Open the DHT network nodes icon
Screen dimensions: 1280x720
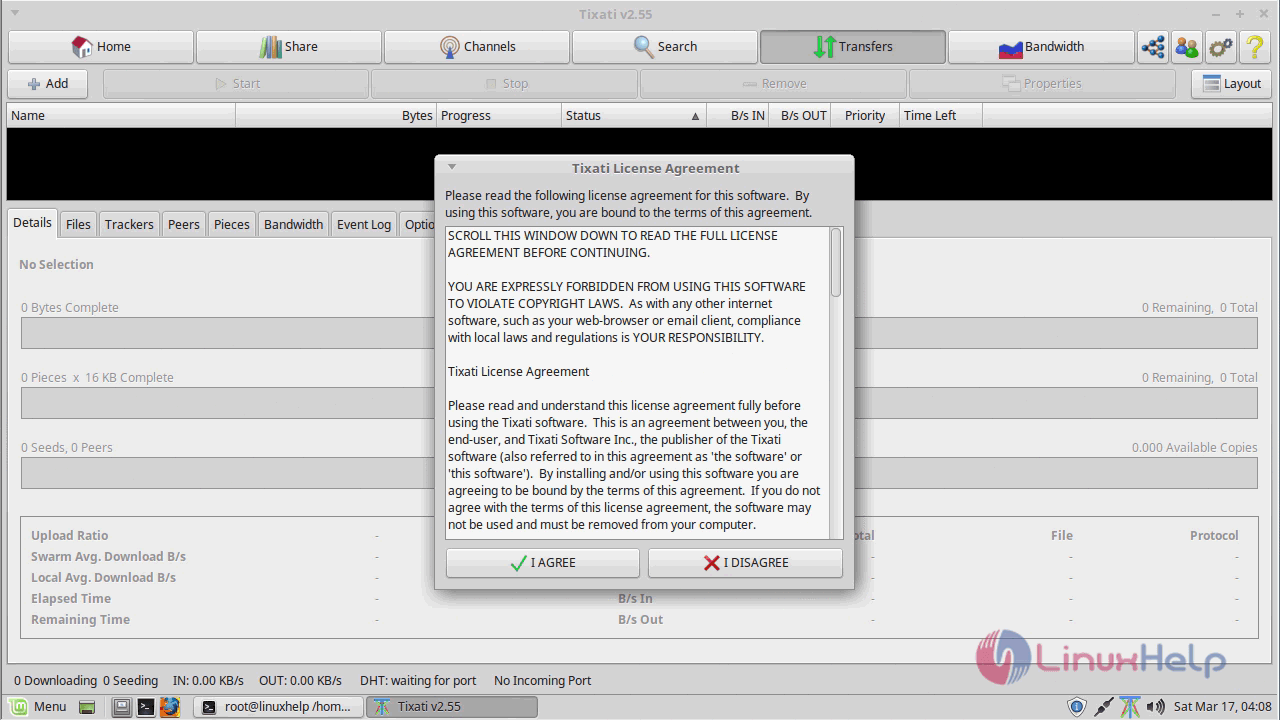tap(1153, 47)
